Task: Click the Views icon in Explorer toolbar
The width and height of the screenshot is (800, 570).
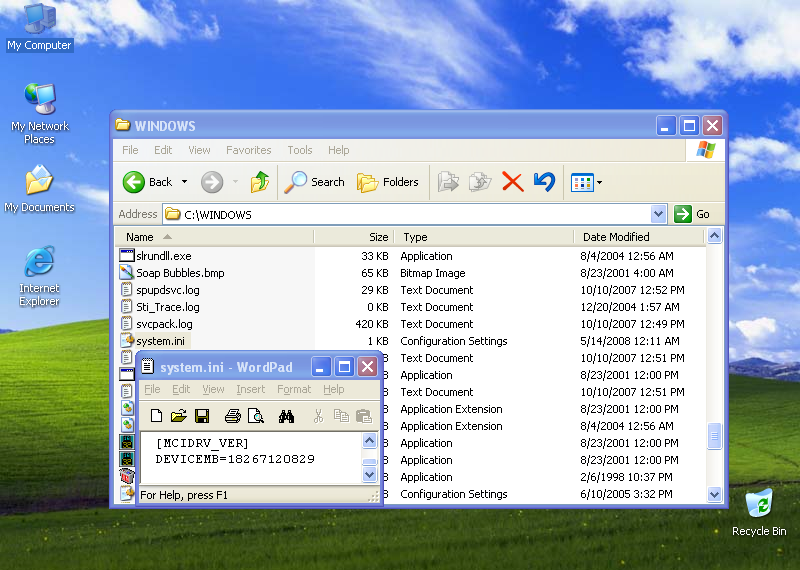Action: 582,182
